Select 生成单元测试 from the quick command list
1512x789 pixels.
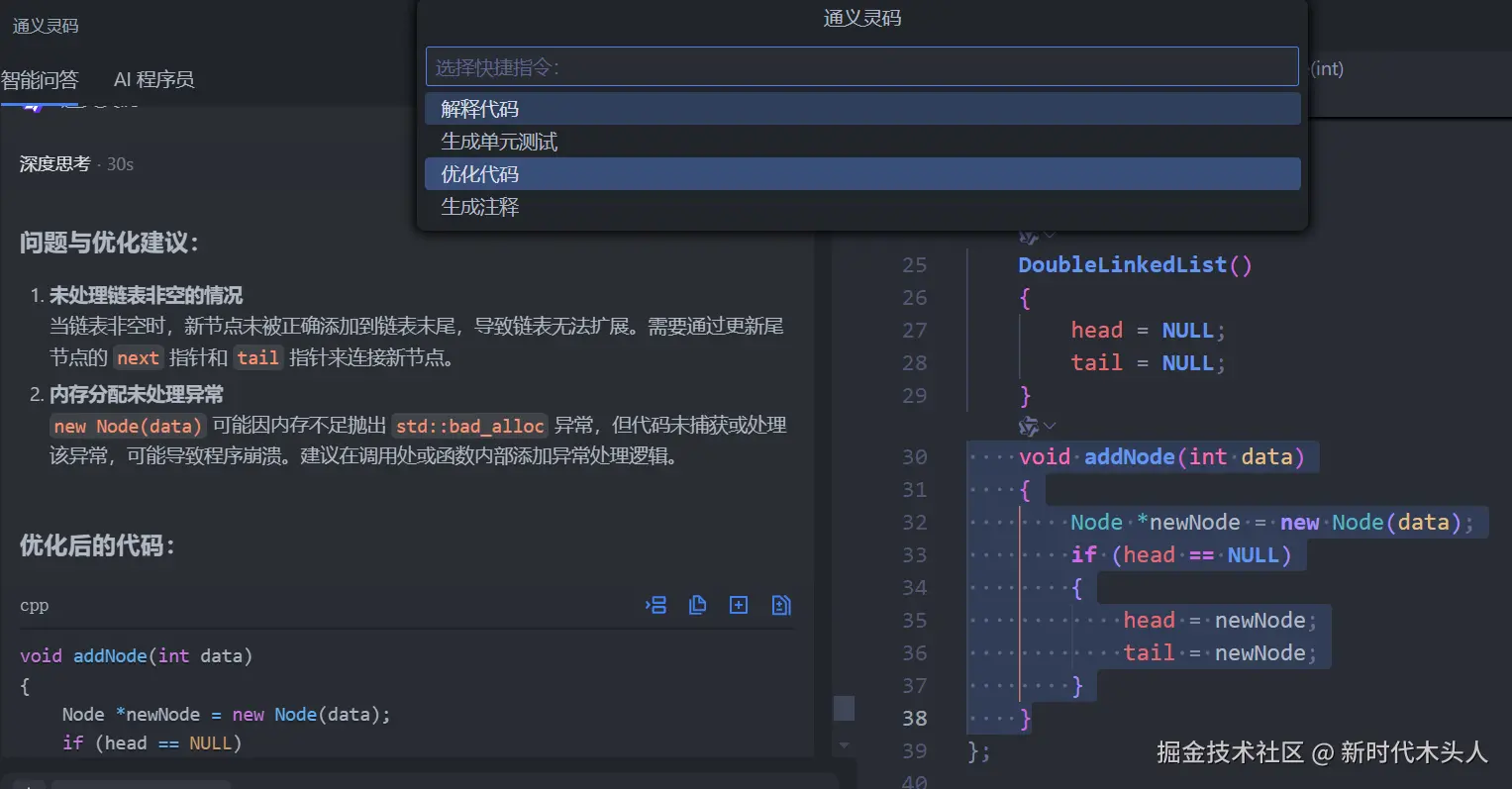click(862, 142)
